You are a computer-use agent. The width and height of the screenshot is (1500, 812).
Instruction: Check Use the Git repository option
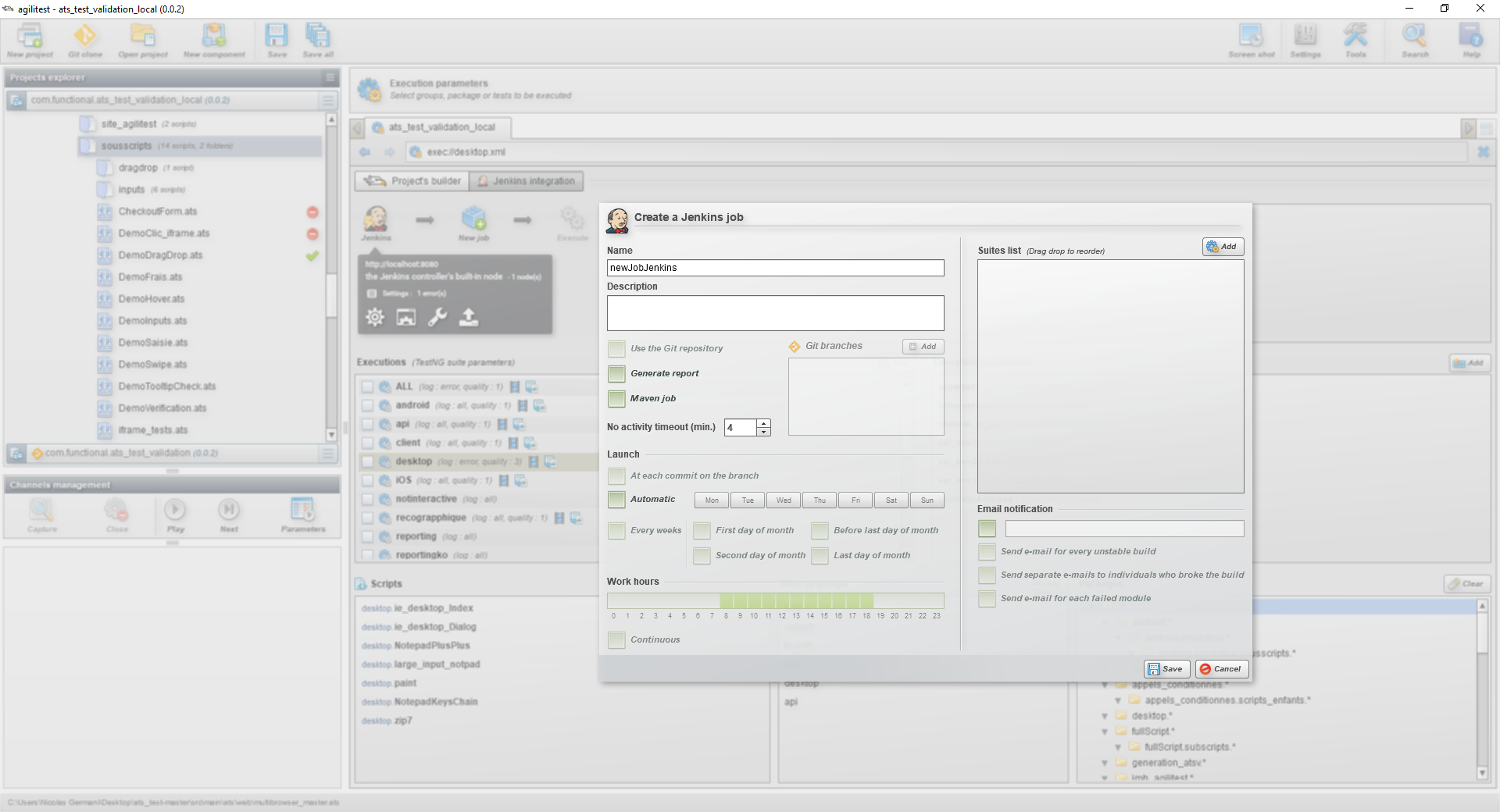click(616, 349)
